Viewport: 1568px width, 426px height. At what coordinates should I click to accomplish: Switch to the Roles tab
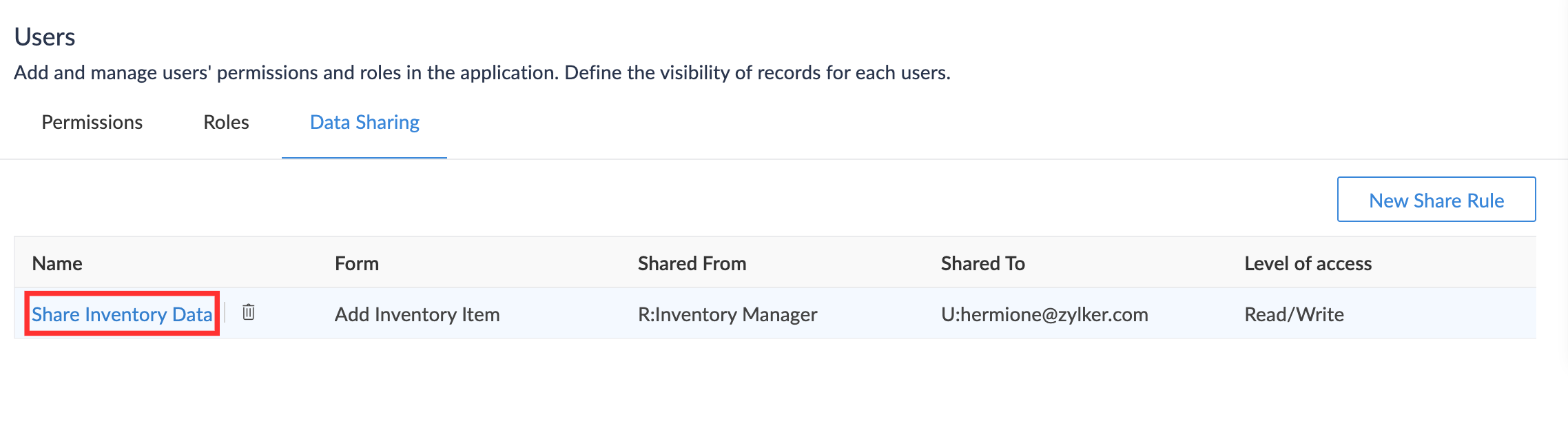[x=226, y=122]
